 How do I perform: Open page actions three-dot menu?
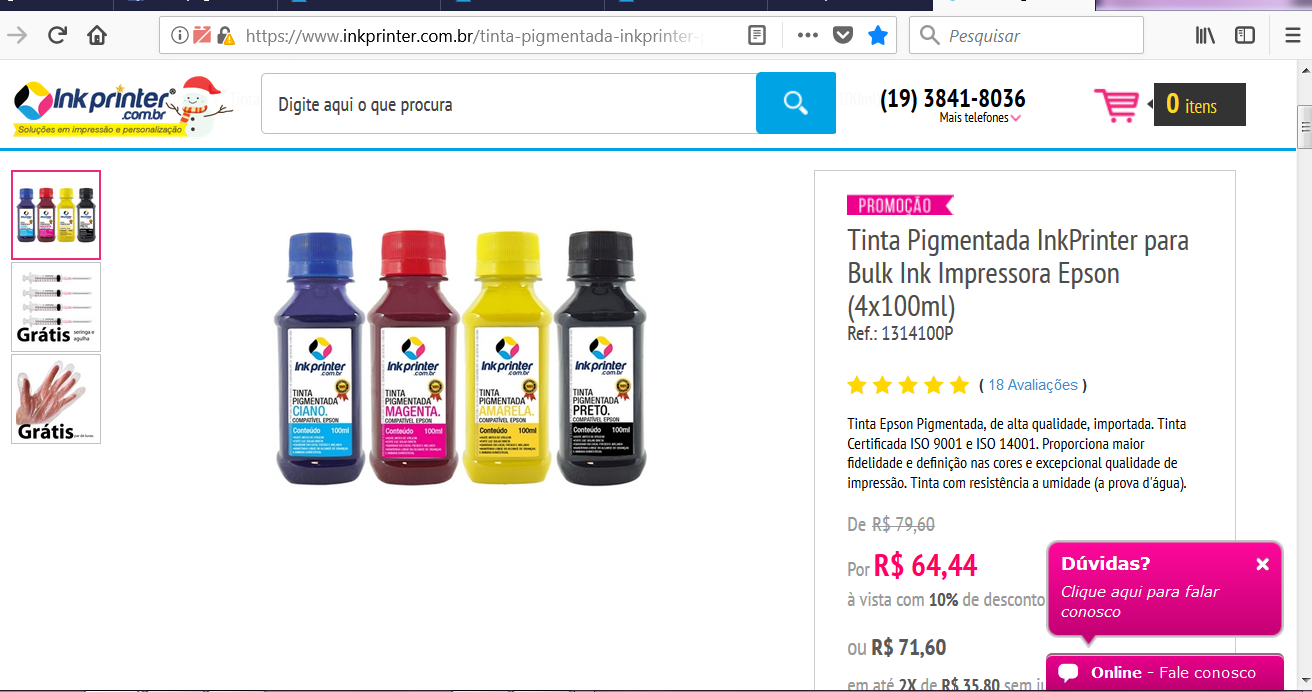pos(808,36)
